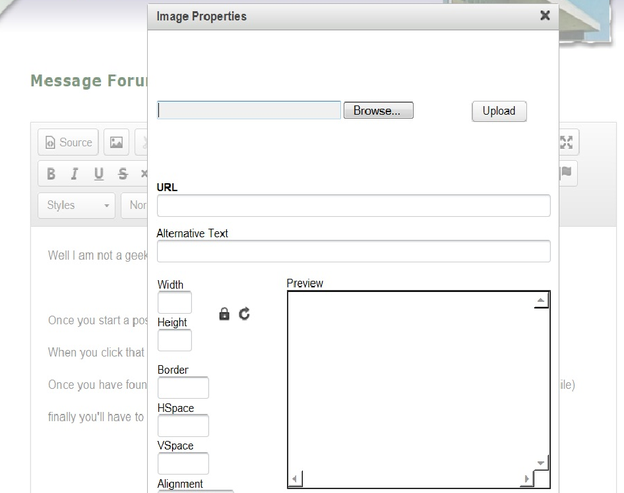Toggle Strikethrough in the editor toolbar
Screen dimensions: 624x493
123,174
